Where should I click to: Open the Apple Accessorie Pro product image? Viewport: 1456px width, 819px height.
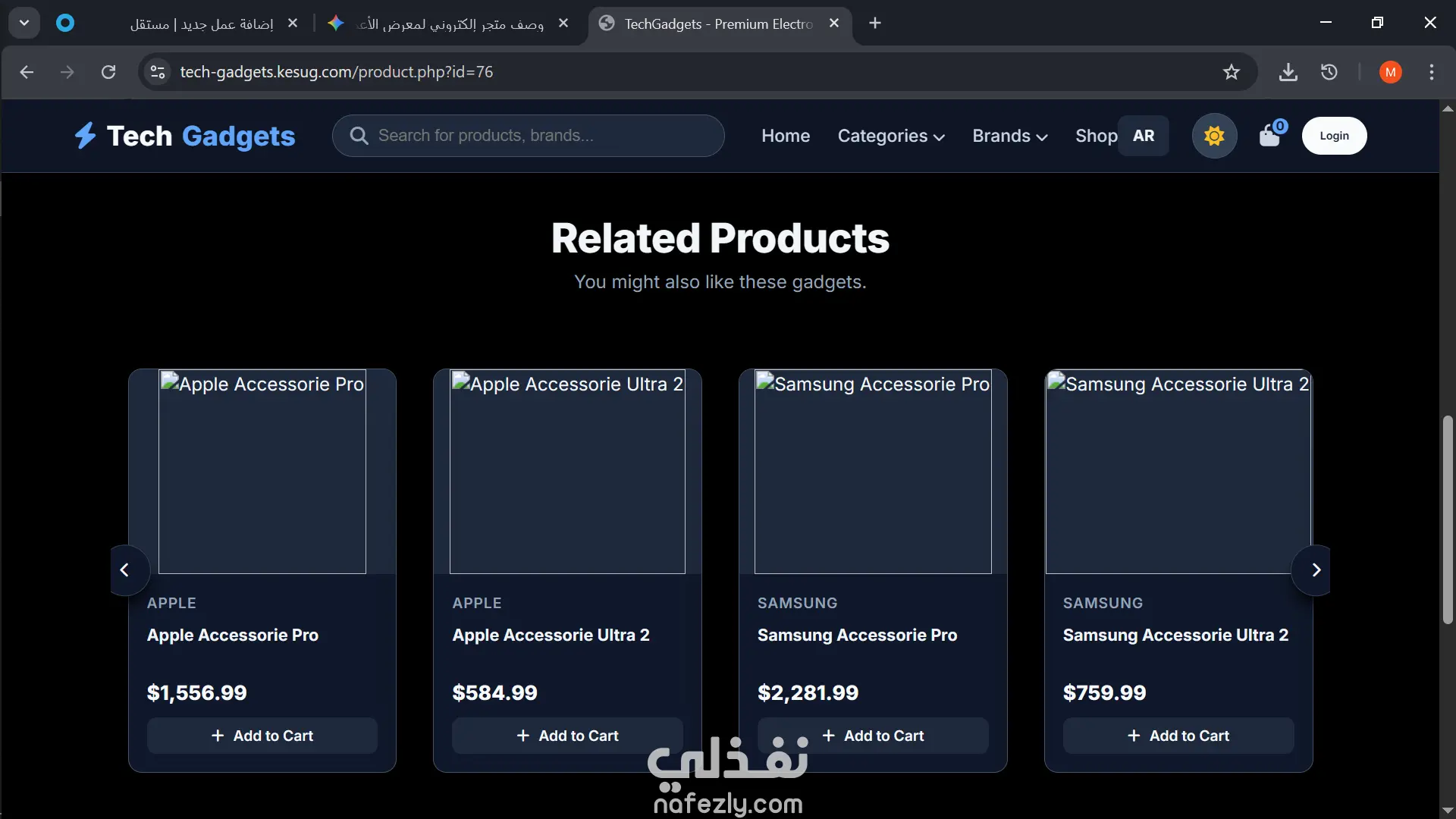(262, 472)
